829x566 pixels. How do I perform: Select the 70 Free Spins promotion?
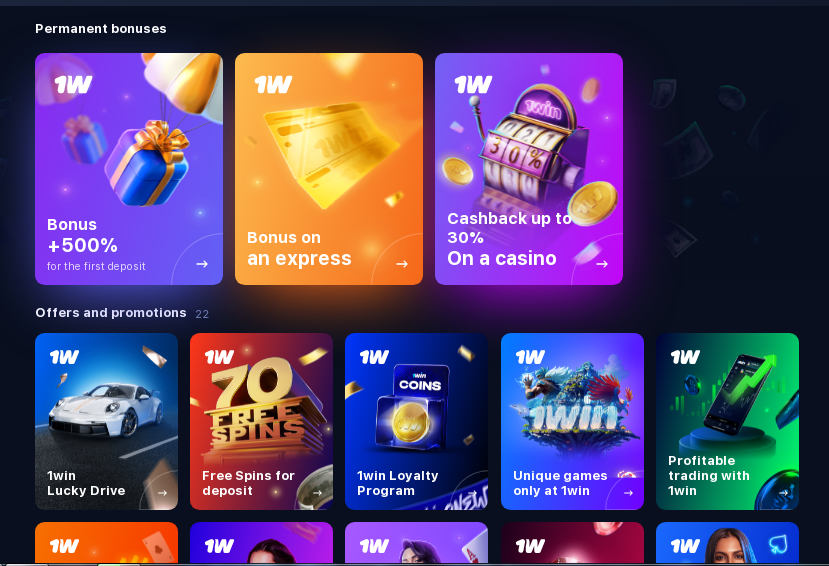[x=261, y=421]
